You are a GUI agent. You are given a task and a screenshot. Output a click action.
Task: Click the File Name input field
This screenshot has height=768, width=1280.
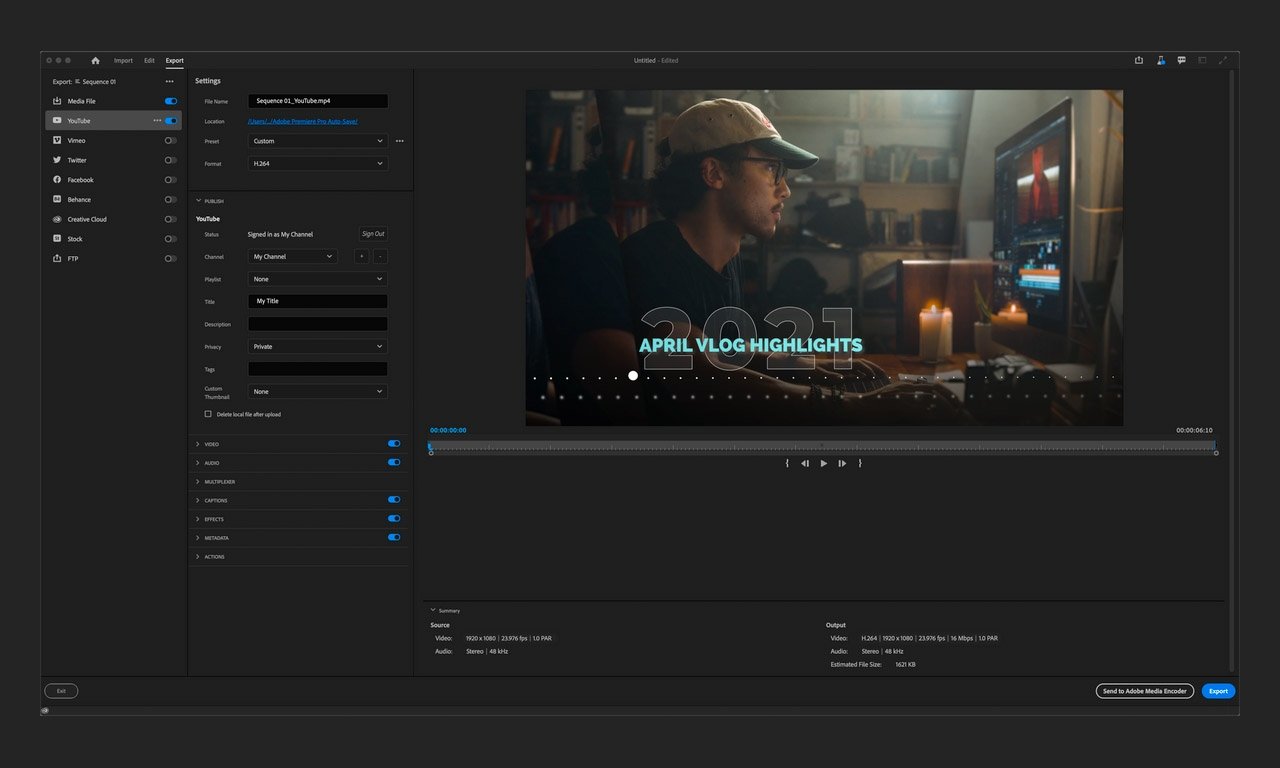point(318,101)
